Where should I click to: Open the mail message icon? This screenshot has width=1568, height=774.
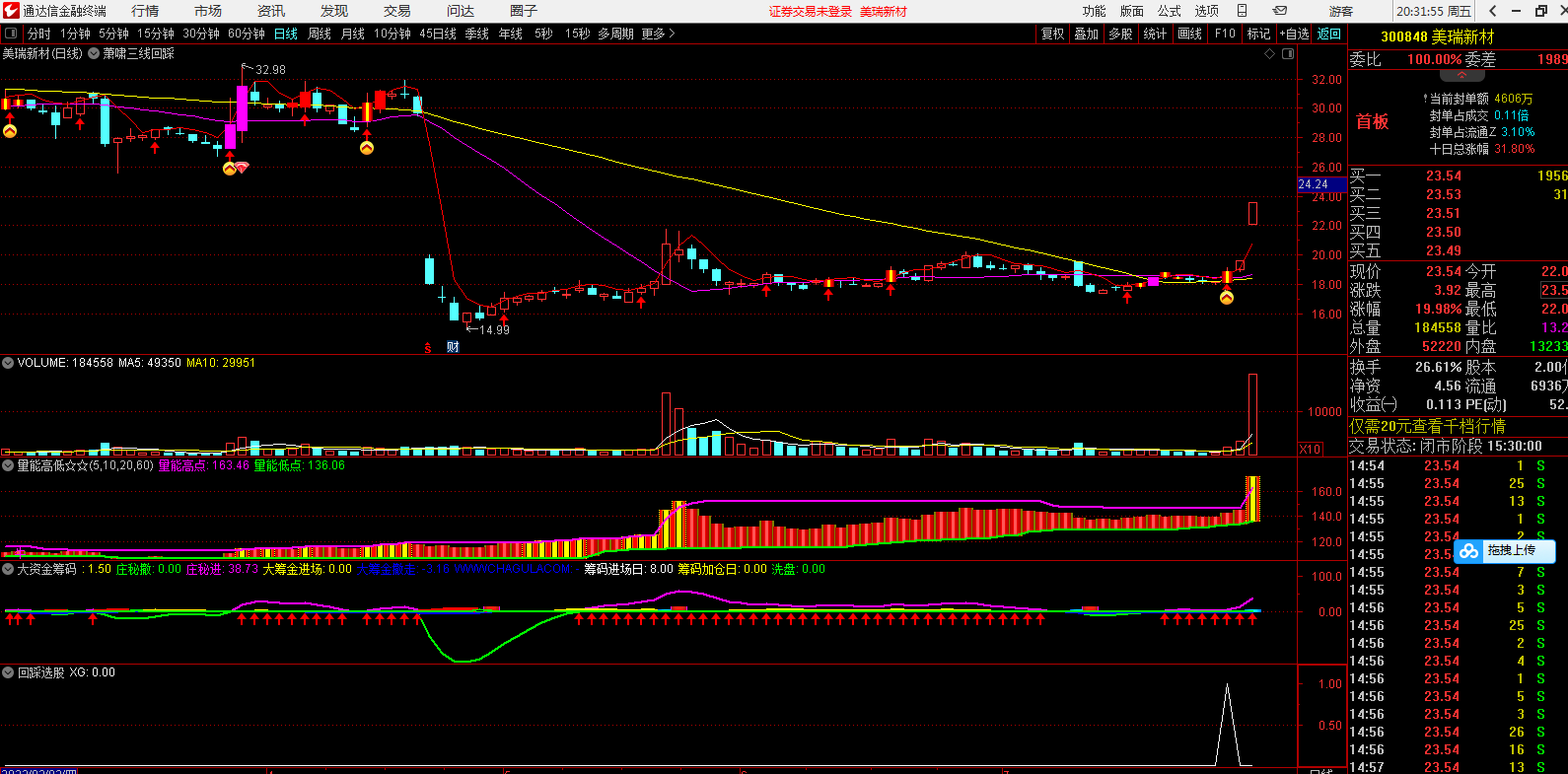coord(1280,11)
